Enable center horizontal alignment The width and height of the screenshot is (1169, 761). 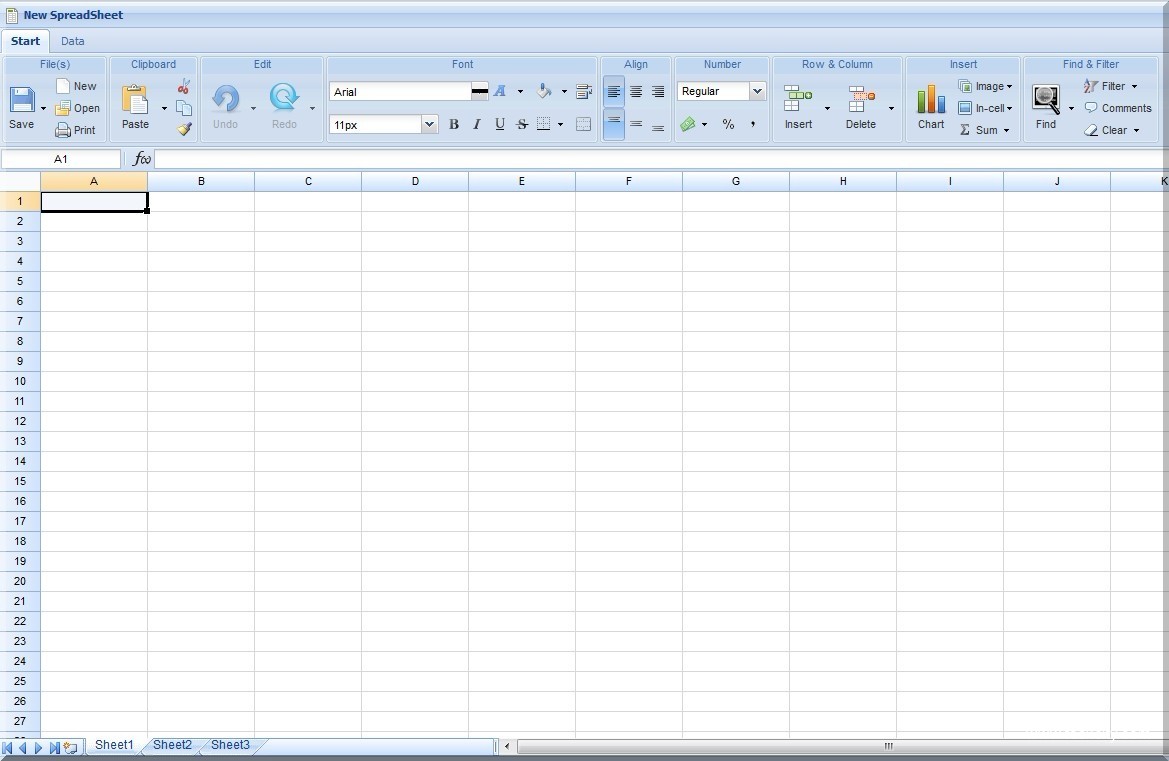pos(636,92)
